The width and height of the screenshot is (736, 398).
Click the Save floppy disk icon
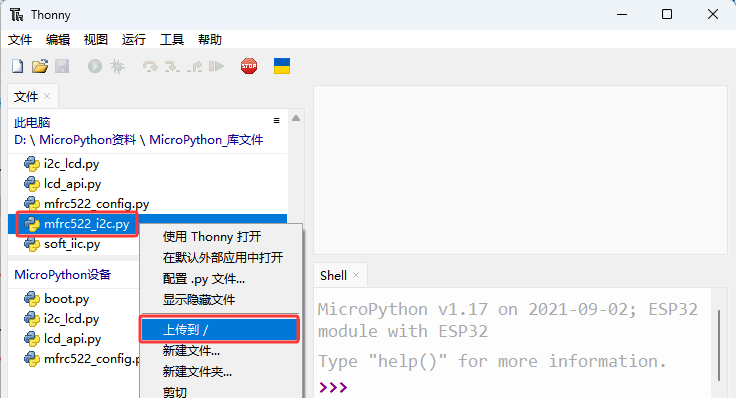(x=62, y=66)
